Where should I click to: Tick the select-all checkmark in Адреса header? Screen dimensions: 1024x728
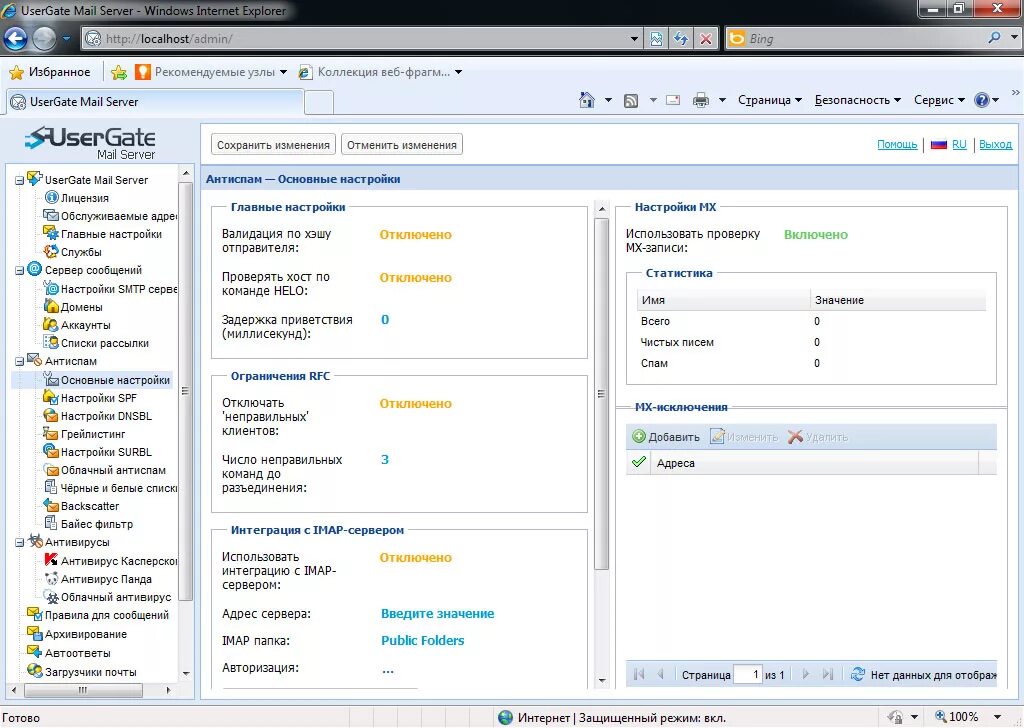click(639, 462)
